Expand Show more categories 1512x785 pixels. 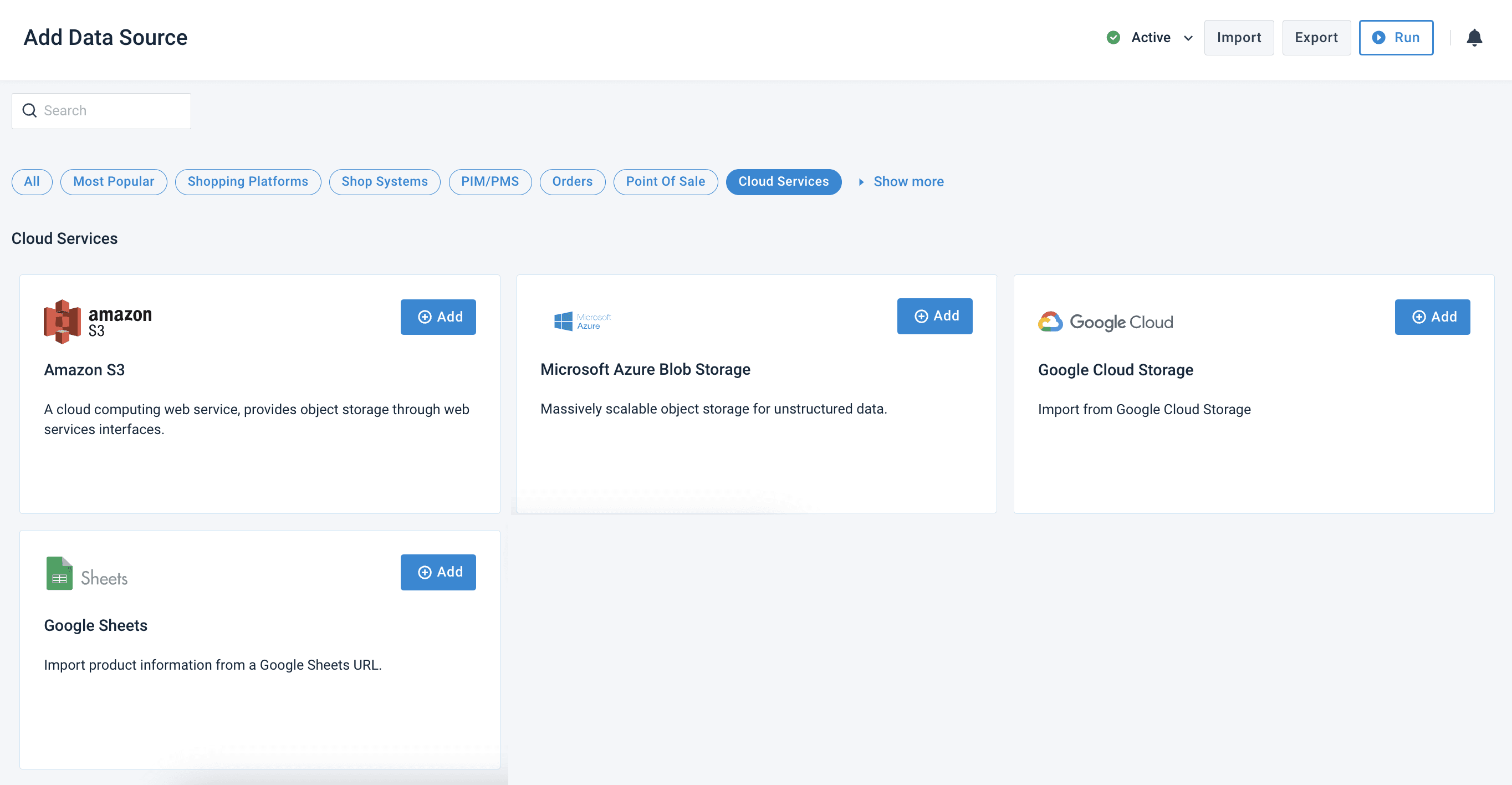907,182
